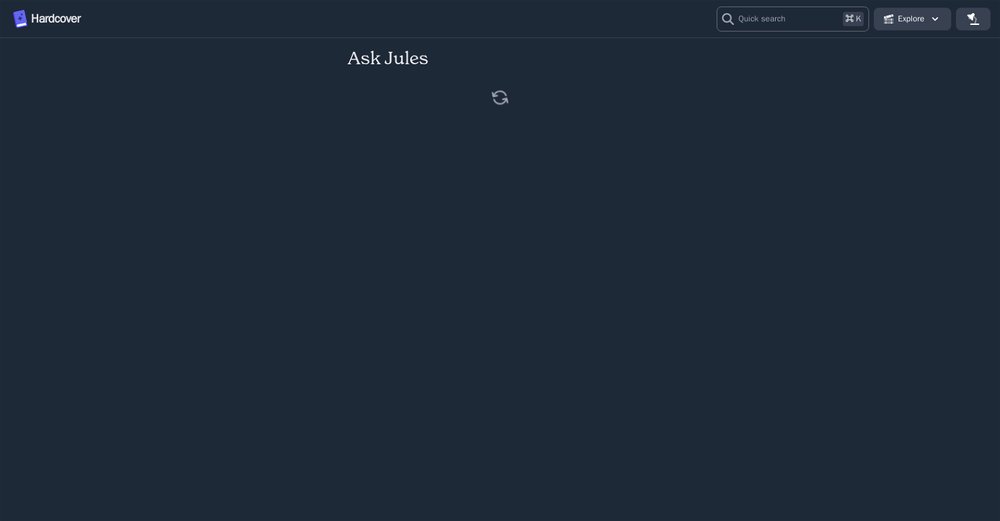
Task: Expand the Explore dropdown chevron
Action: (x=935, y=19)
